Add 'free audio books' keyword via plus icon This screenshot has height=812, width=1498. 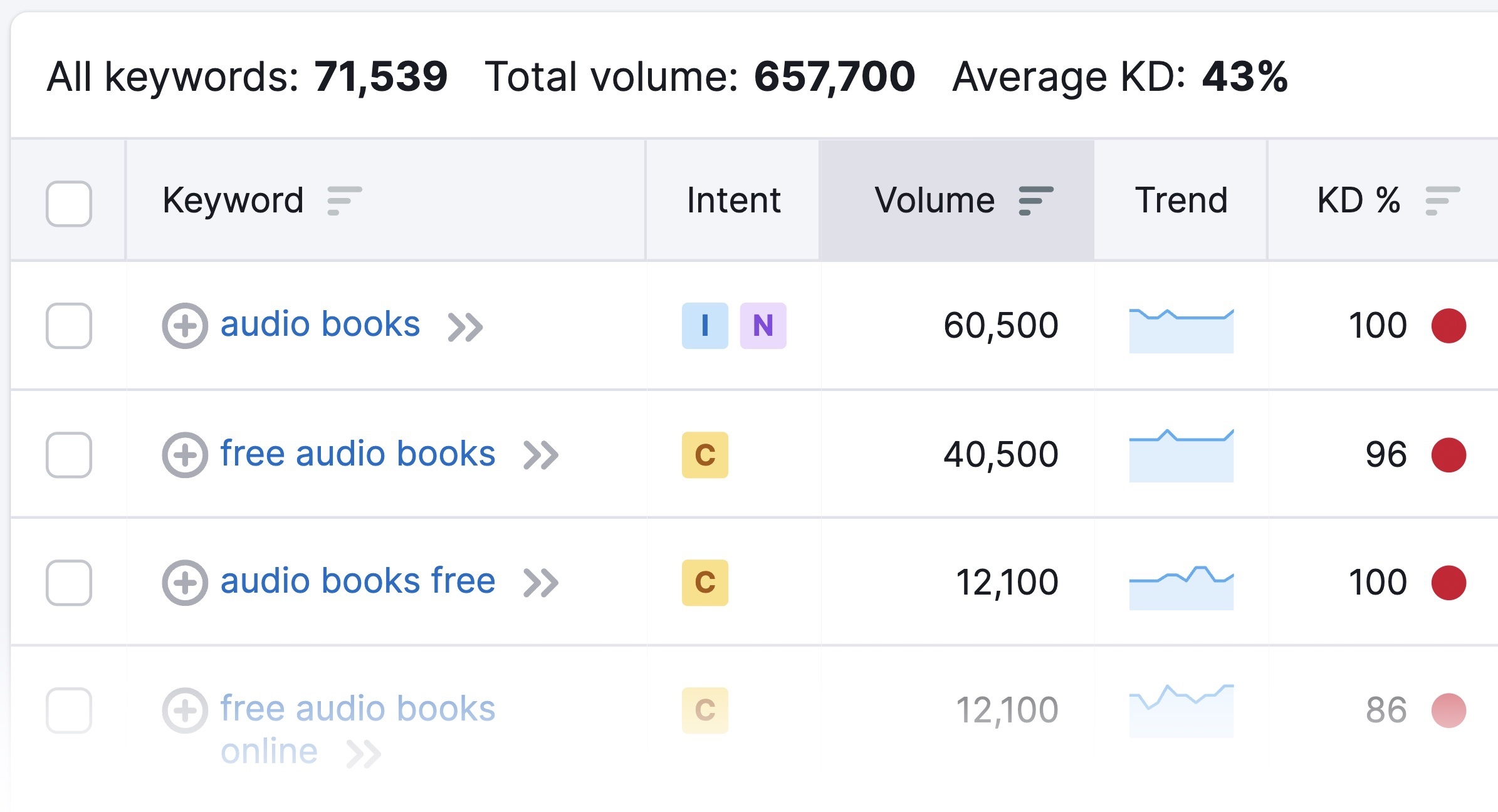point(185,455)
